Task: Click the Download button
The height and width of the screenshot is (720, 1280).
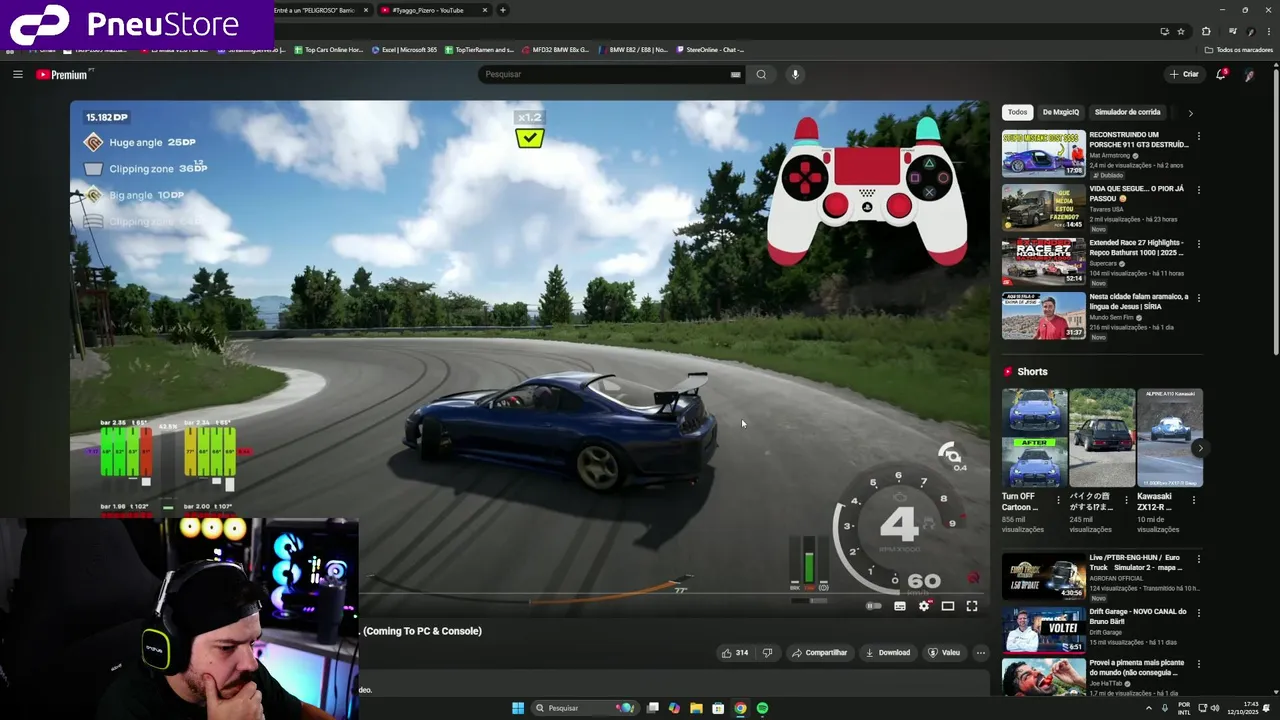Action: [887, 653]
